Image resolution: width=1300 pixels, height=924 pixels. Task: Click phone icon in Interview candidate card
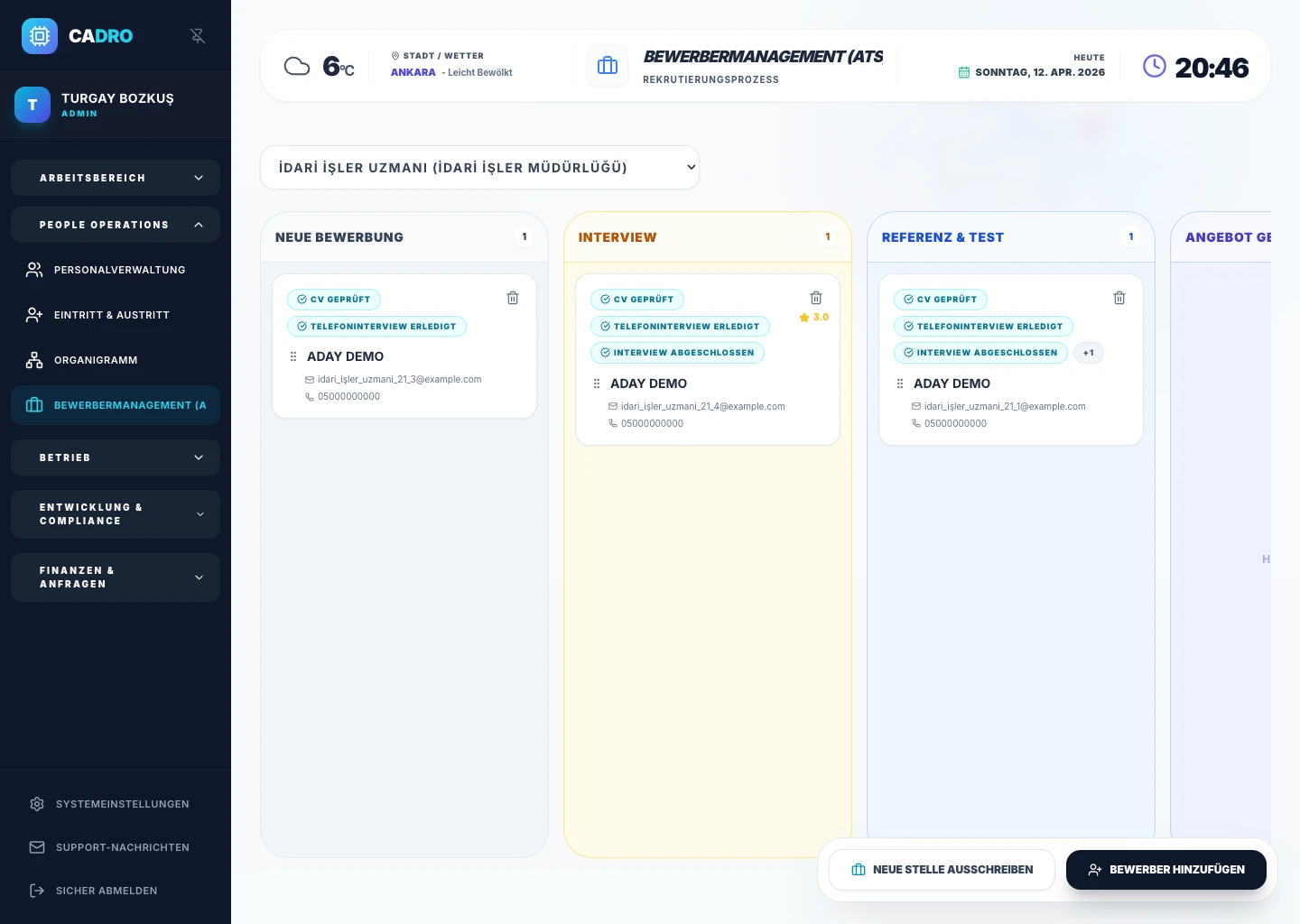pos(613,423)
